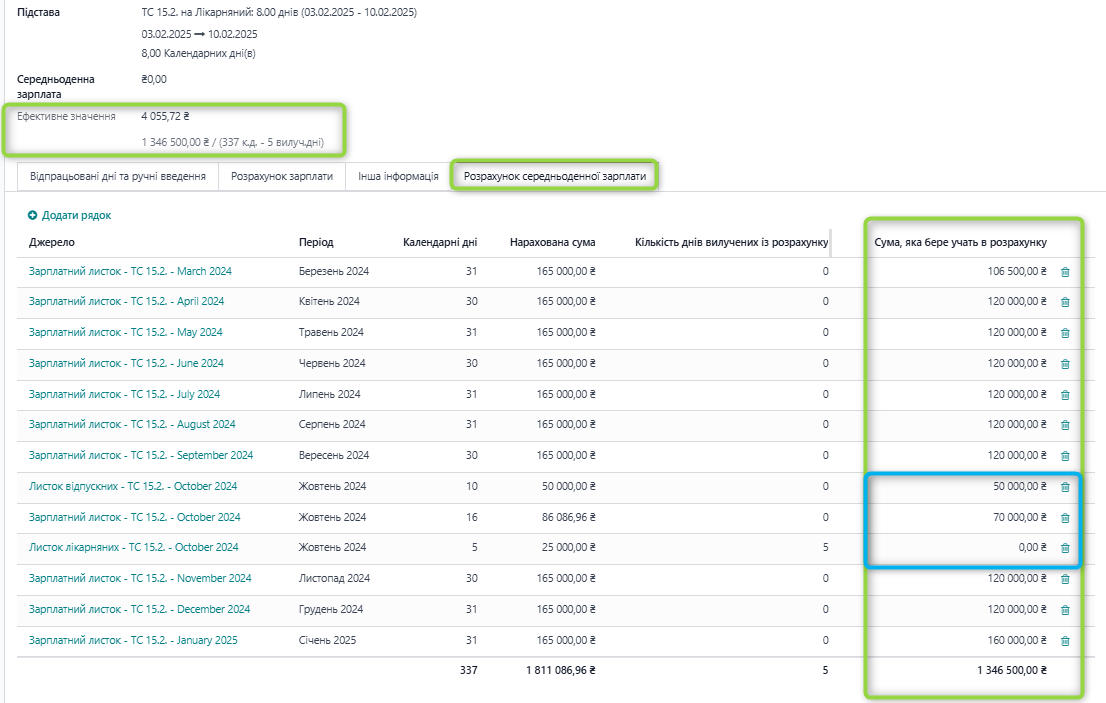The height and width of the screenshot is (703, 1106).
Task: Open payslip link for May 2024
Action: [125, 333]
